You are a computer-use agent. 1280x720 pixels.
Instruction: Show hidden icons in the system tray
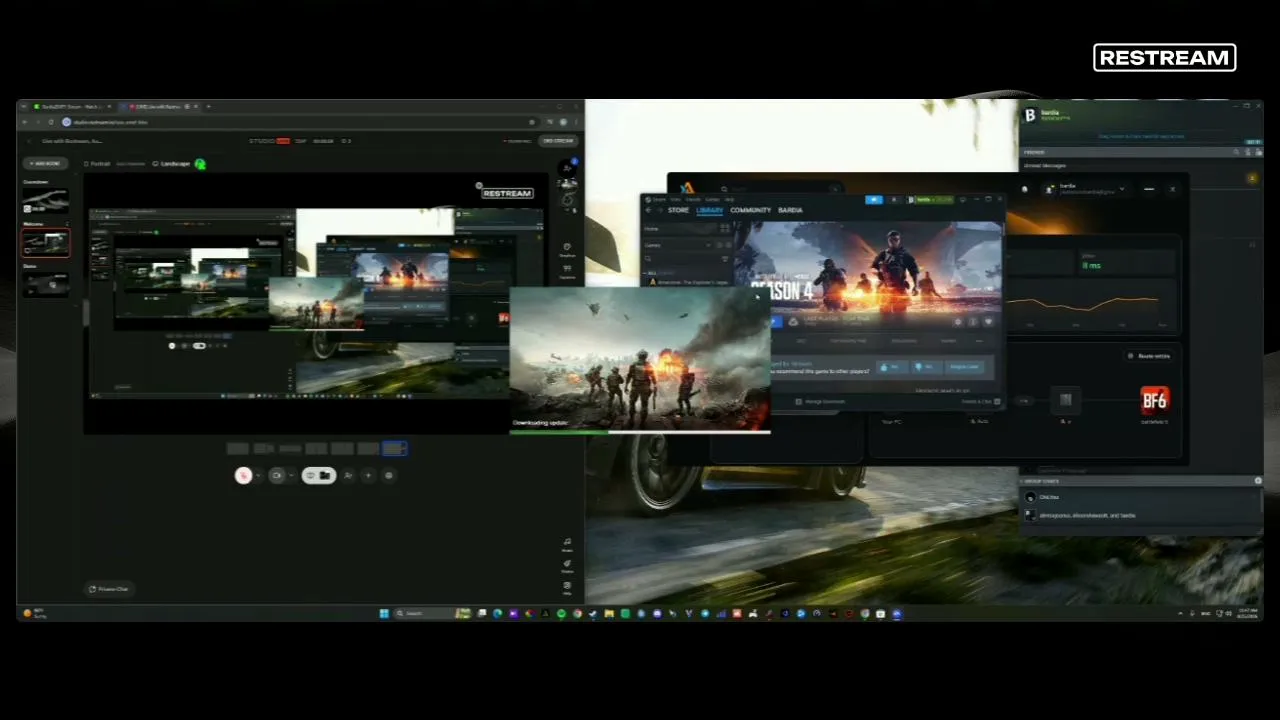1180,614
